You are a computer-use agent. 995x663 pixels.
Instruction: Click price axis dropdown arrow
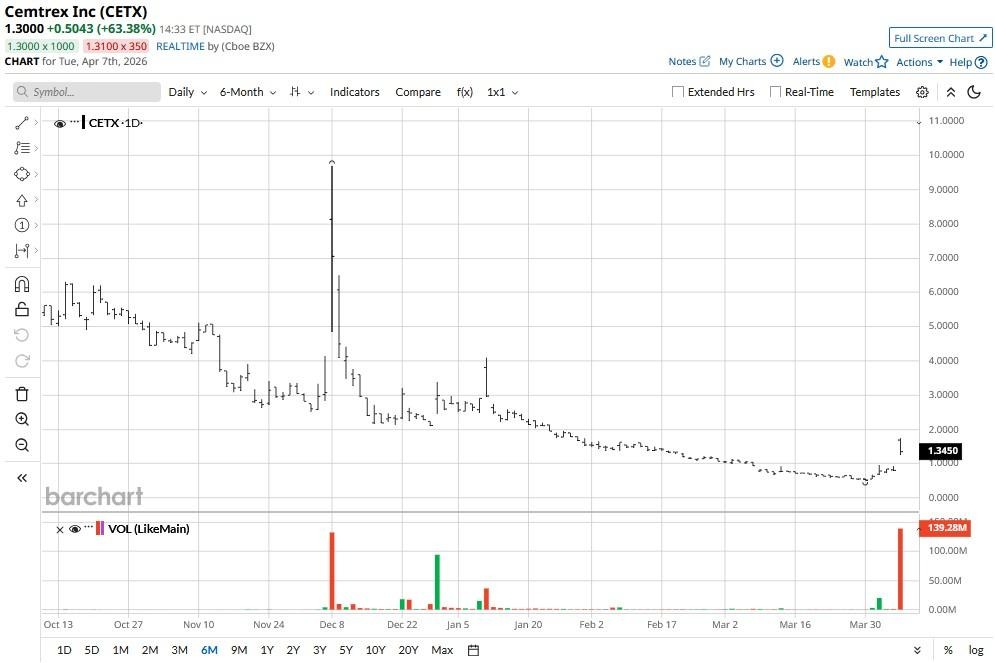coord(919,122)
